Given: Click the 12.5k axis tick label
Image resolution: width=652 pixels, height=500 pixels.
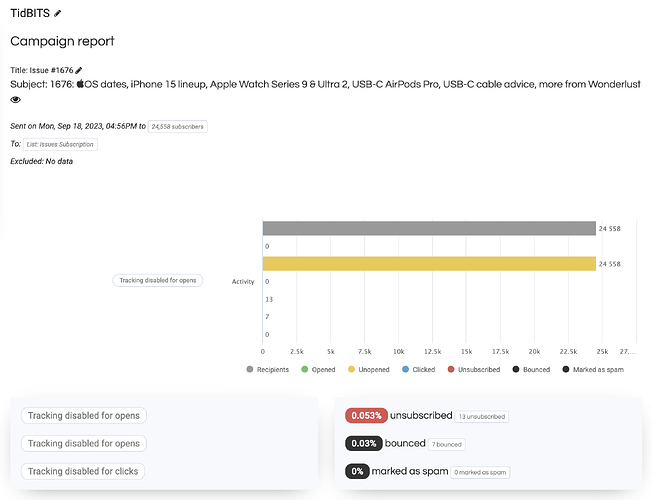Looking at the screenshot, I should tap(432, 351).
